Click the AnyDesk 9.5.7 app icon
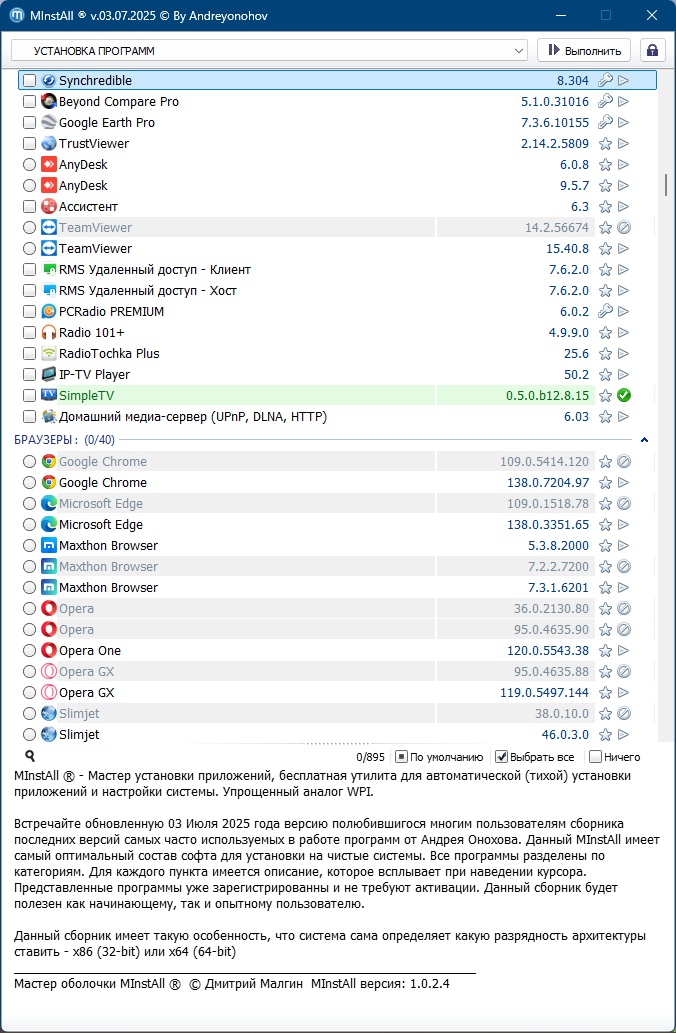The image size is (676, 1033). click(49, 186)
